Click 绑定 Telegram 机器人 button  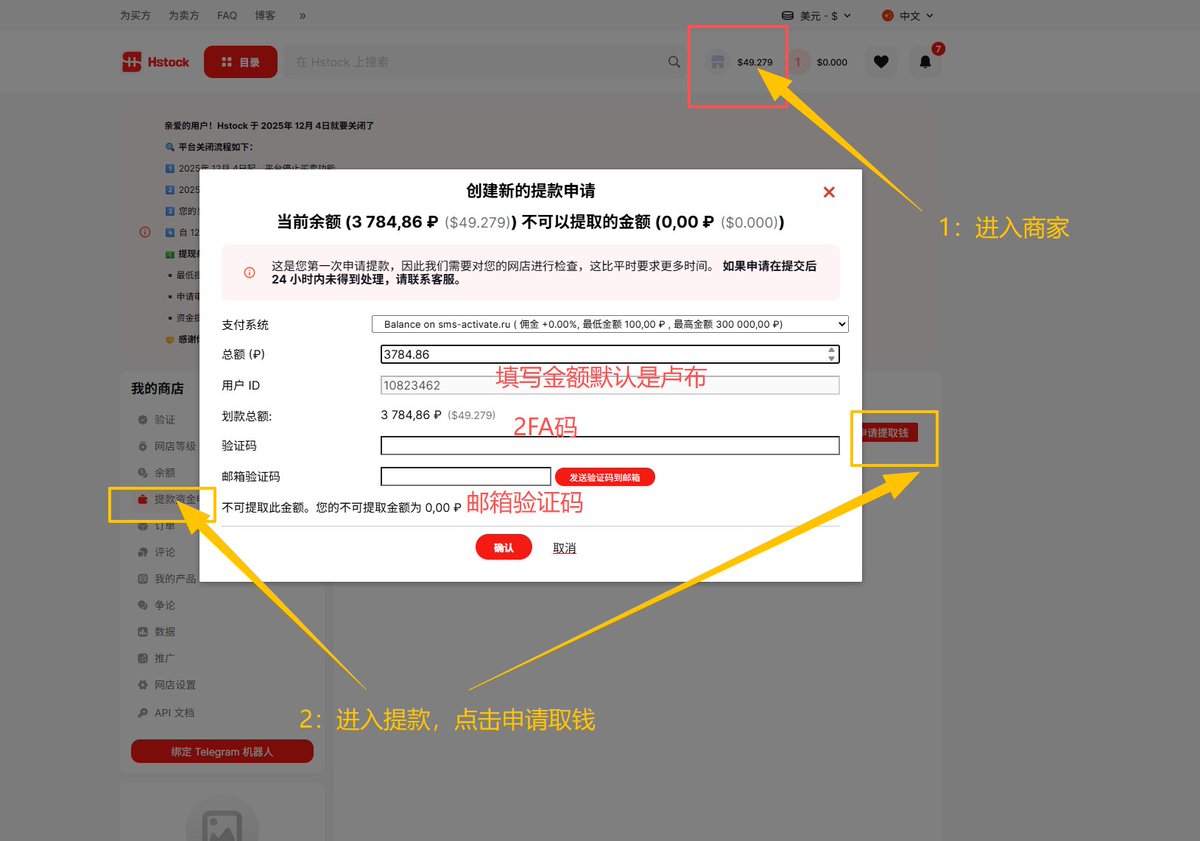(222, 752)
